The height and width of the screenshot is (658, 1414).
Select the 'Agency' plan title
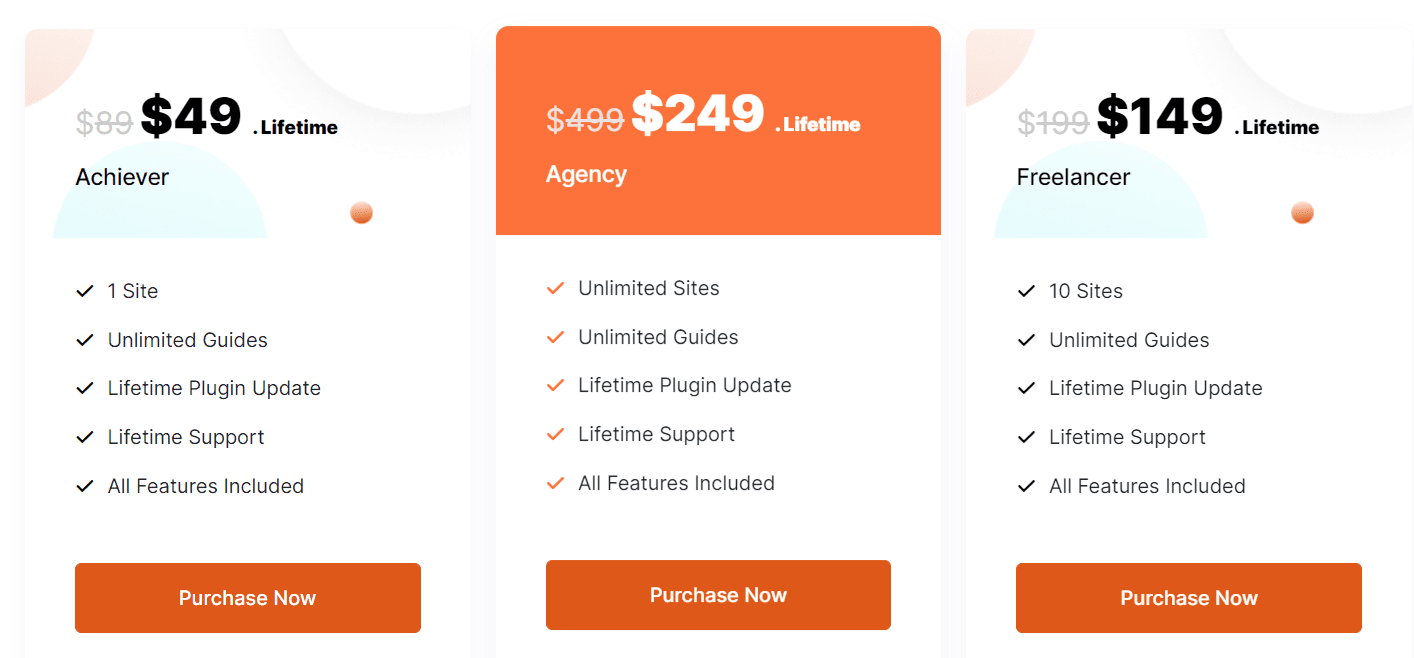[586, 174]
